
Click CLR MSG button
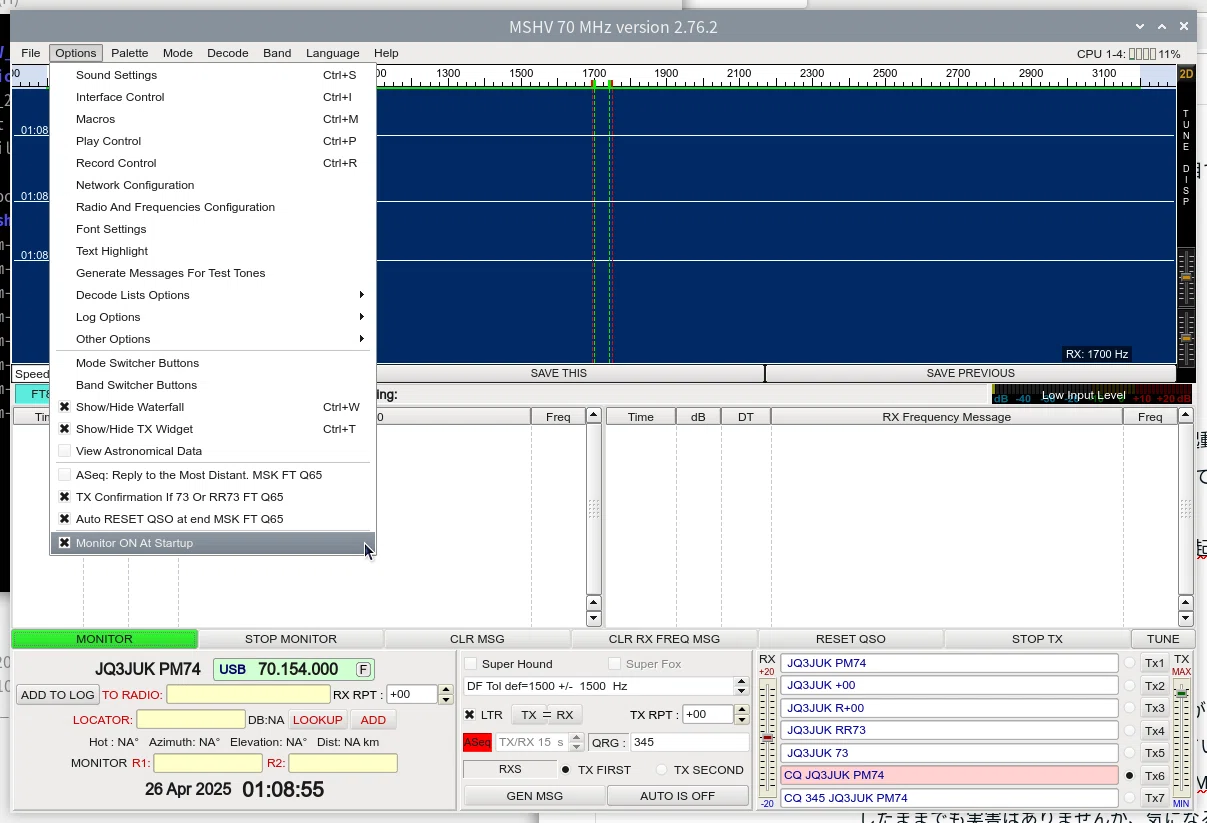[x=477, y=639]
